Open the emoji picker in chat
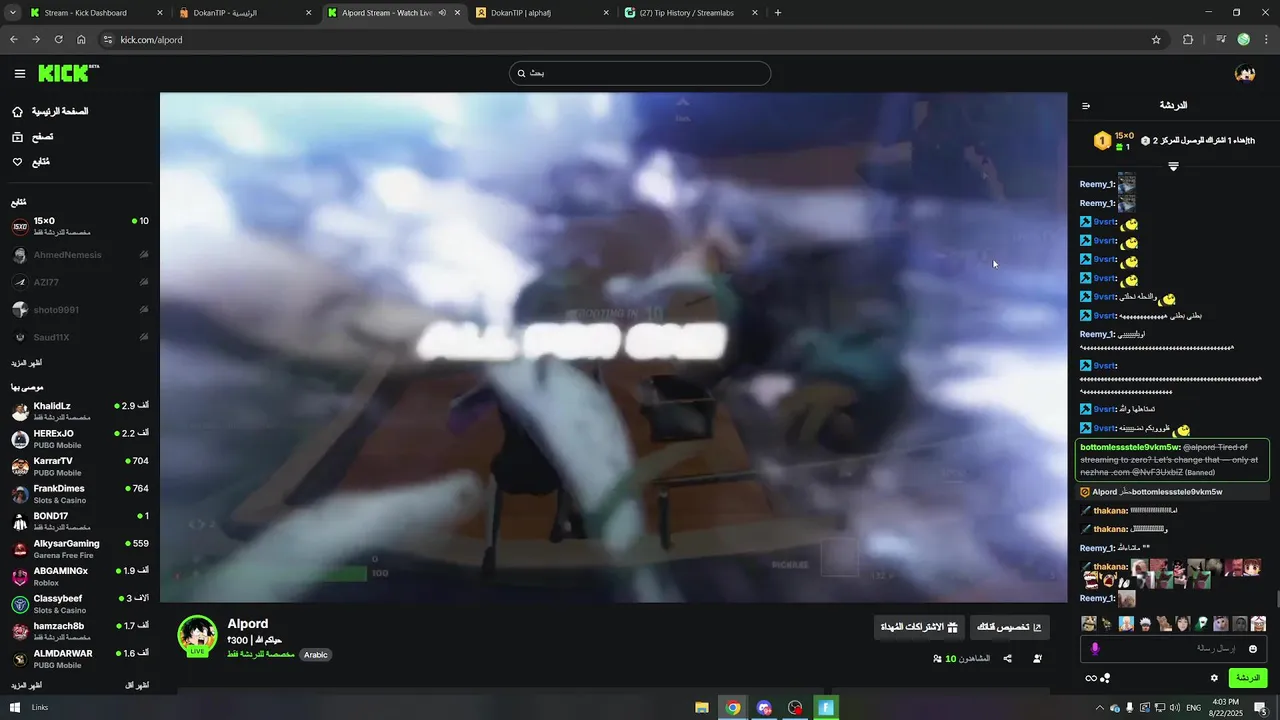Screen dimensions: 1280x720 1253,649
